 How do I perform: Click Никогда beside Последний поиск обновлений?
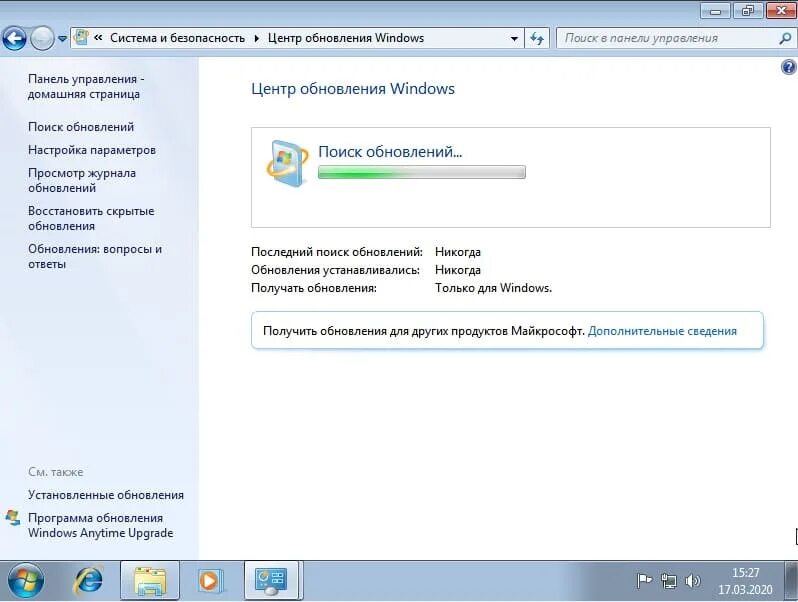point(458,252)
